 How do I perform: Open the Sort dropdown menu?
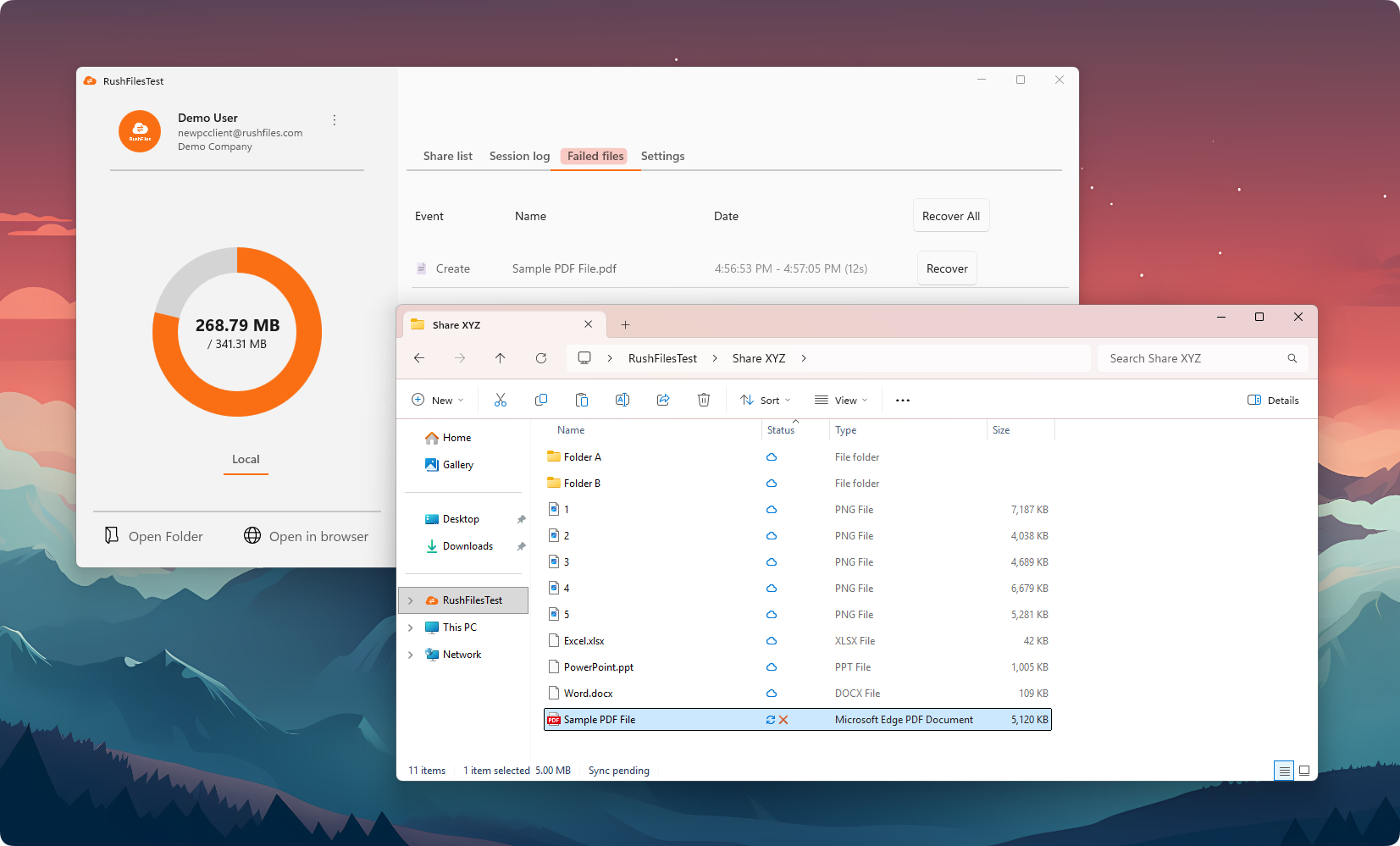point(766,400)
